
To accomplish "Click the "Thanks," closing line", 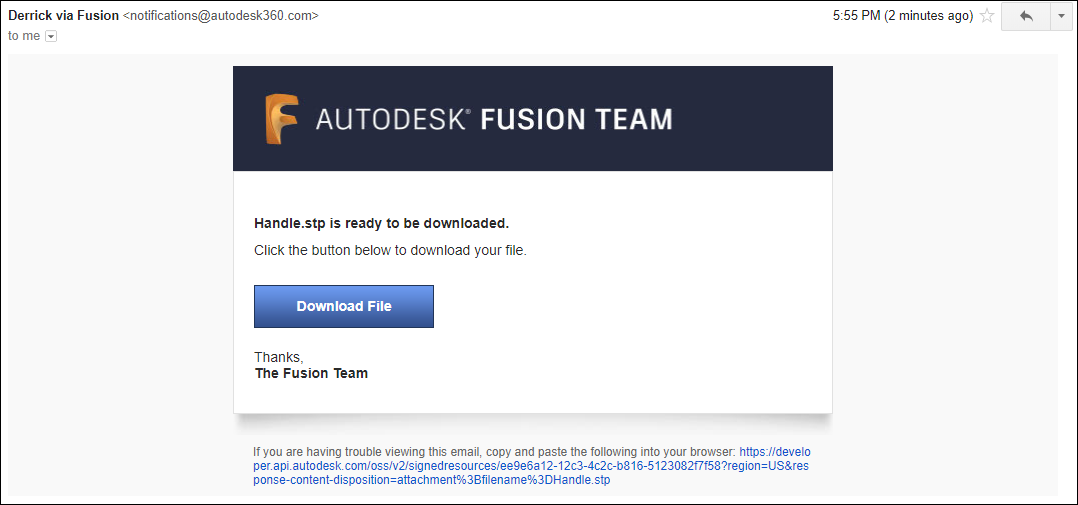I will 278,357.
